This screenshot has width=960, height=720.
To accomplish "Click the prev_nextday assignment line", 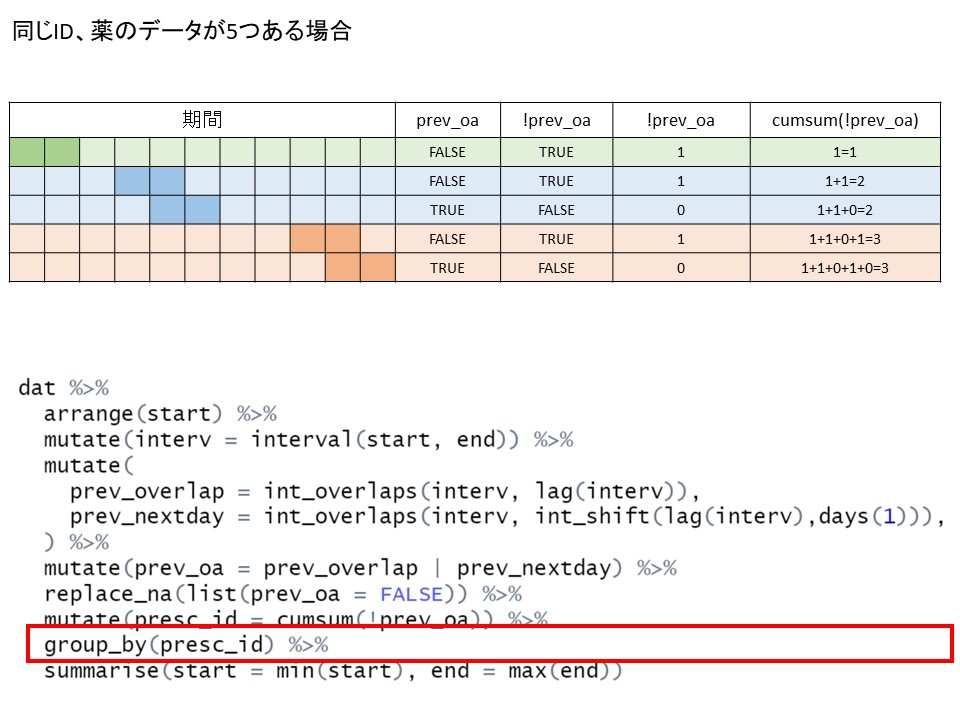I will tap(506, 517).
